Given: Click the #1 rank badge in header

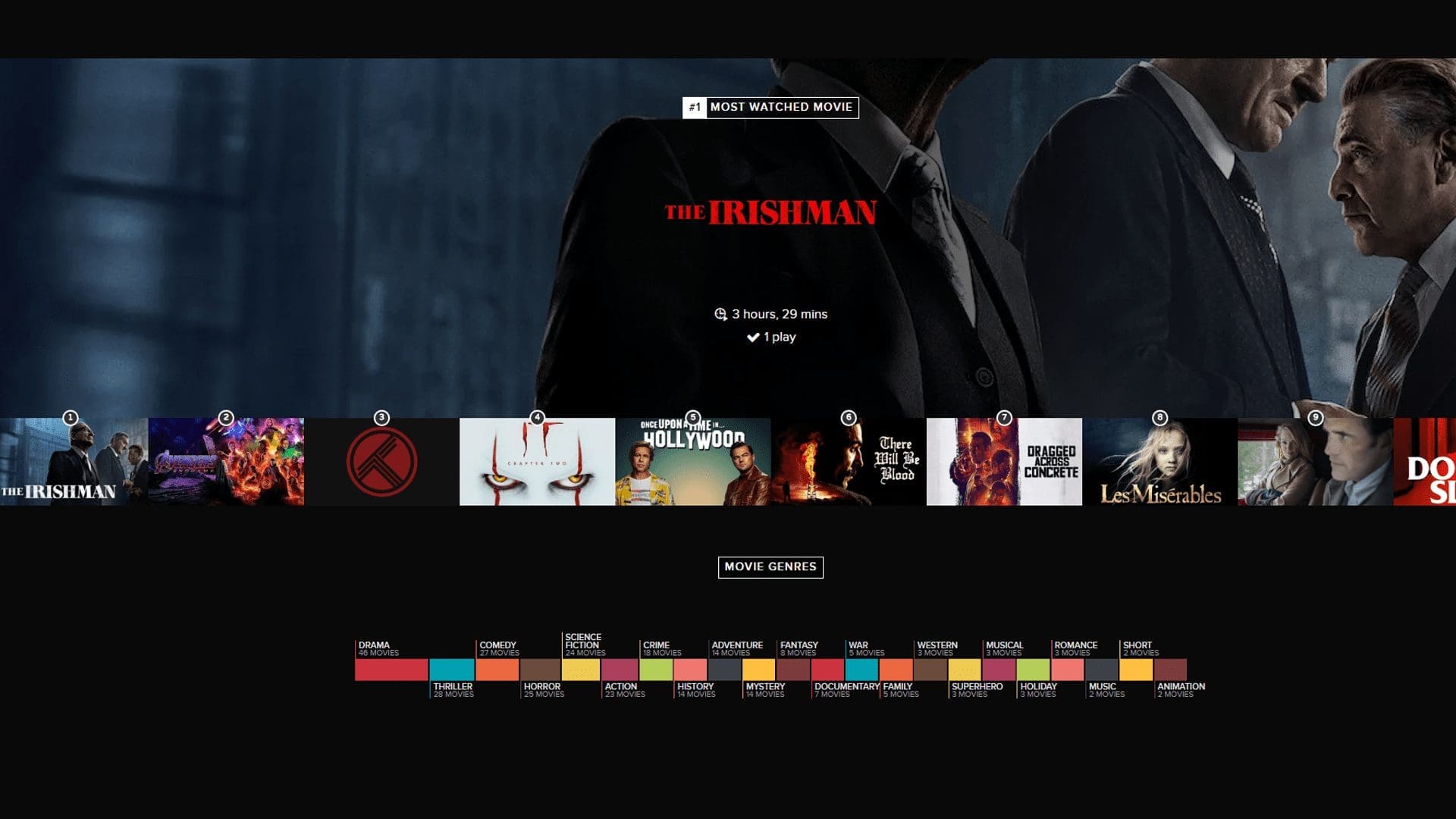Looking at the screenshot, I should pyautogui.click(x=695, y=107).
